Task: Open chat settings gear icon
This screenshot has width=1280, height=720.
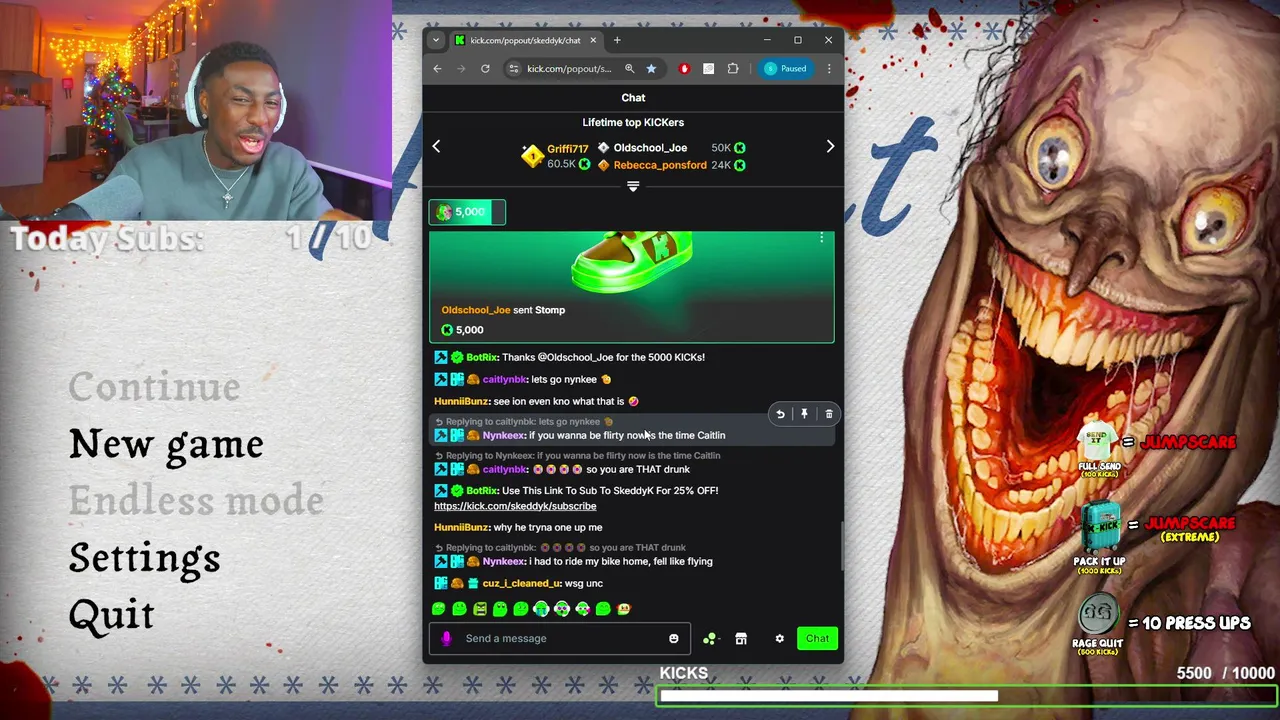Action: pos(780,638)
